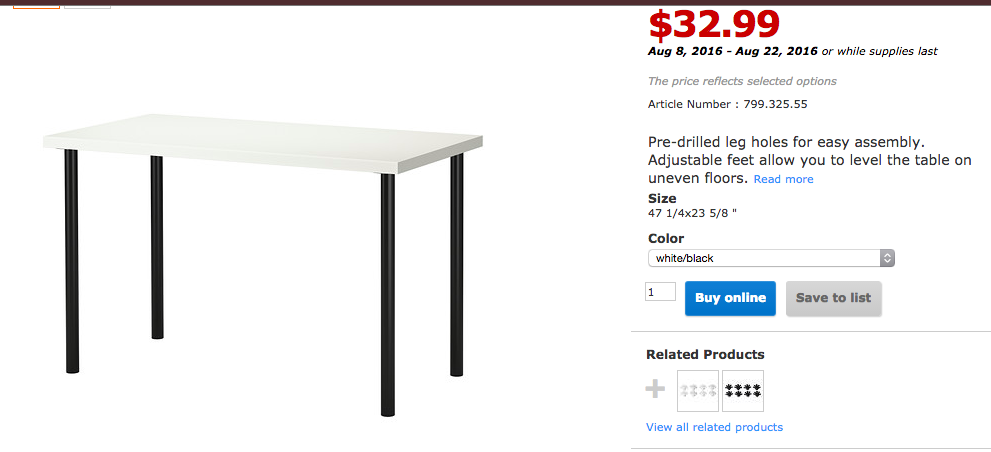The width and height of the screenshot is (991, 452).
Task: Switch to the gray-bordered image thumbnail tab
Action: click(88, 4)
